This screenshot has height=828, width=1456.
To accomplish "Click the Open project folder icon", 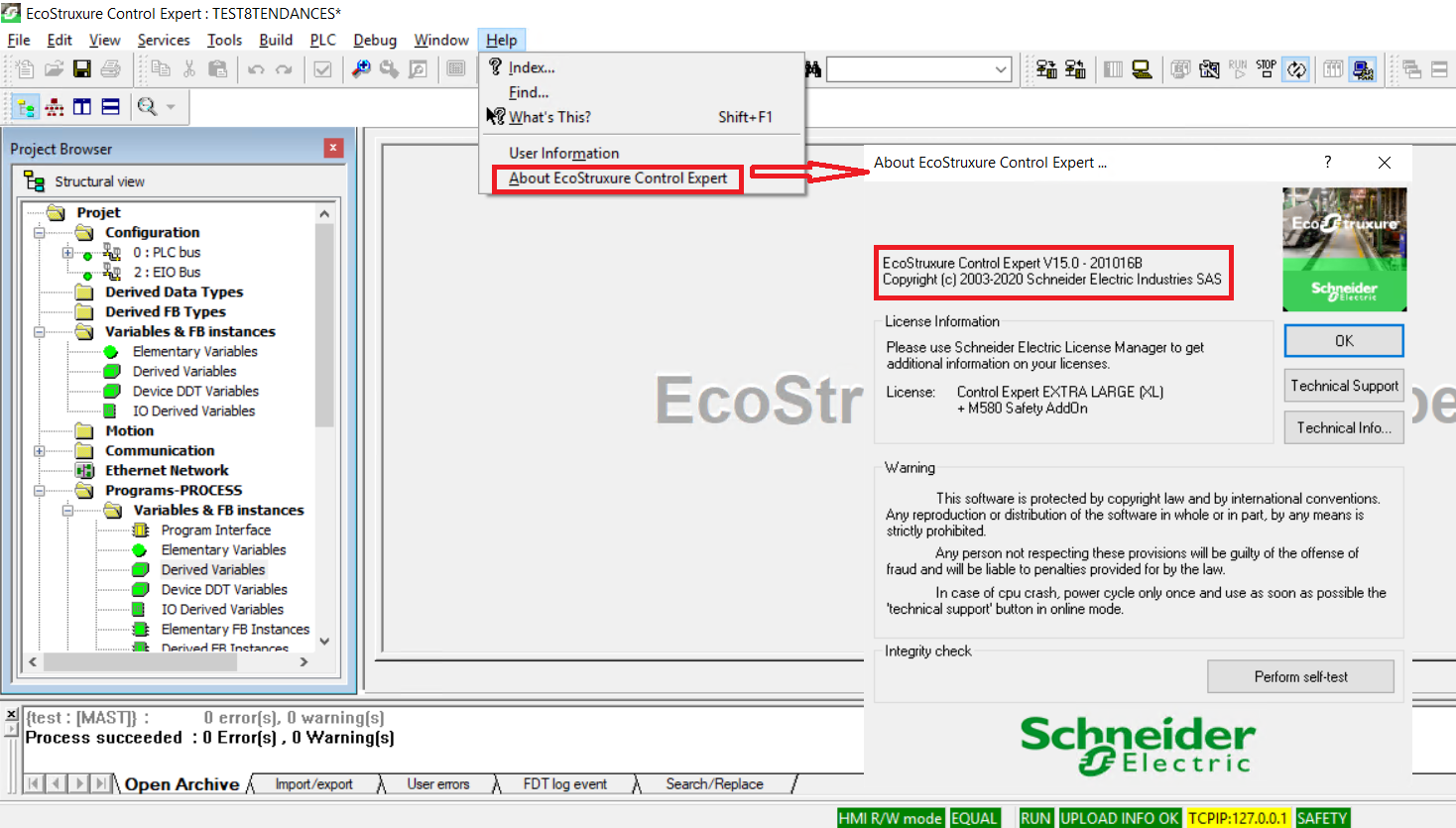I will (54, 68).
